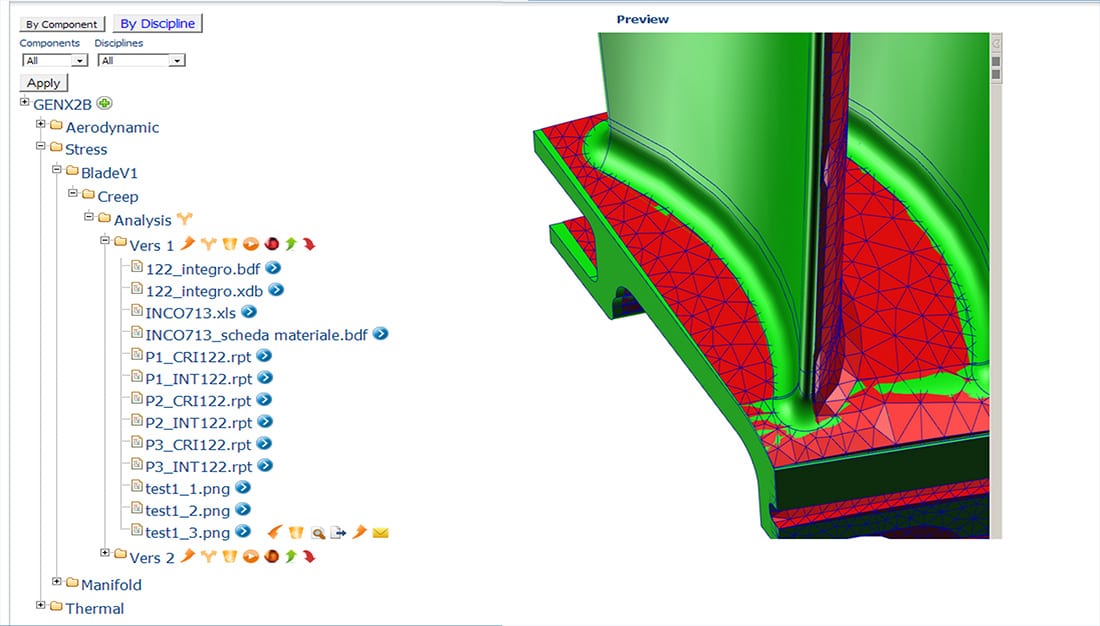Collapse the BladeV1 folder

[x=57, y=169]
